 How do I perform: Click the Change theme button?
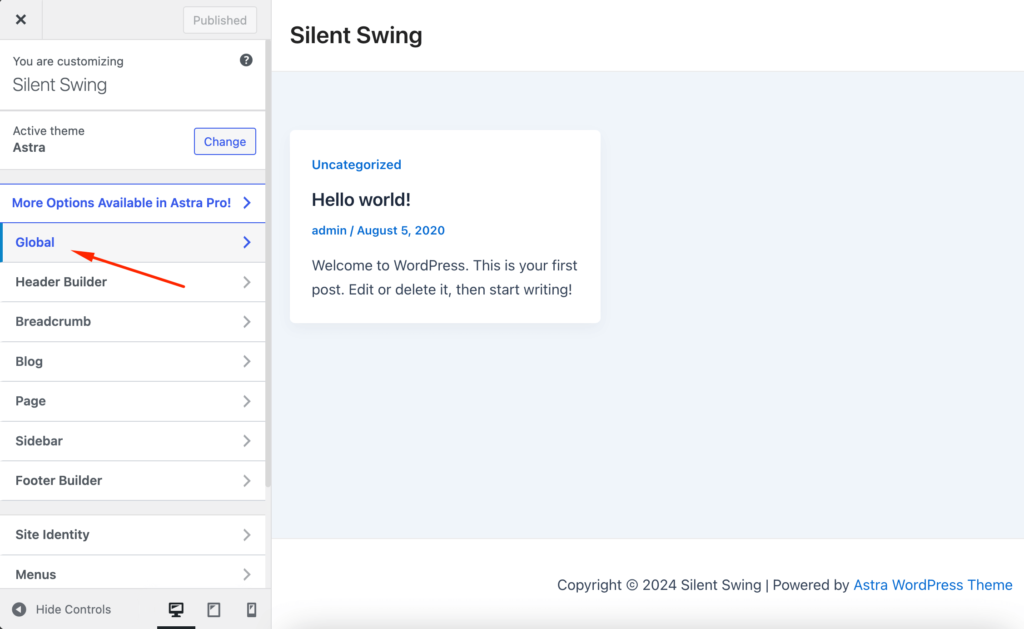(x=225, y=142)
